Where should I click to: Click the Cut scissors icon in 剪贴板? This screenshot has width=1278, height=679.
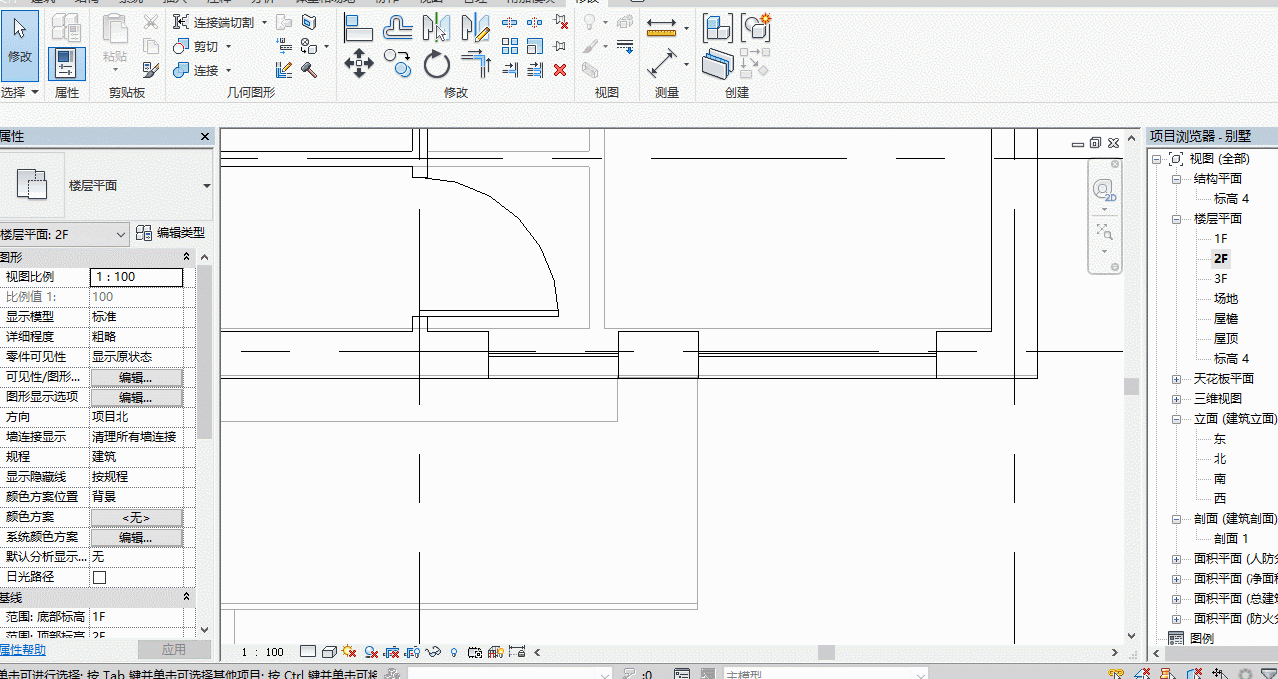(x=151, y=22)
